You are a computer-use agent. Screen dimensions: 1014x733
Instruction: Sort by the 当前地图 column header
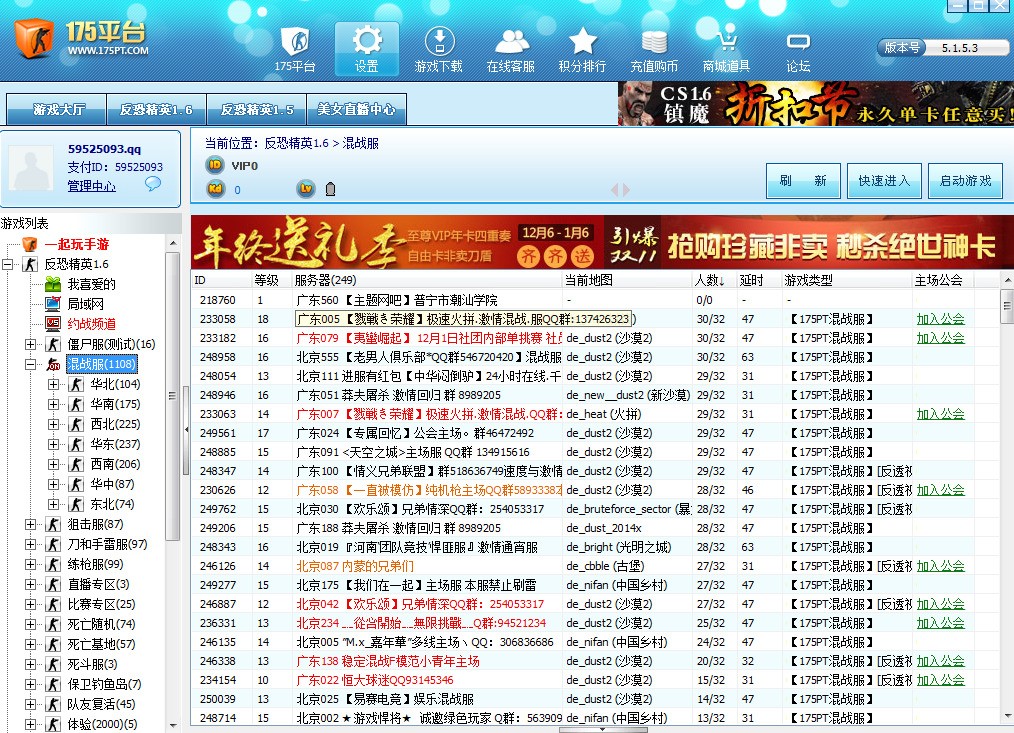pyautogui.click(x=627, y=280)
